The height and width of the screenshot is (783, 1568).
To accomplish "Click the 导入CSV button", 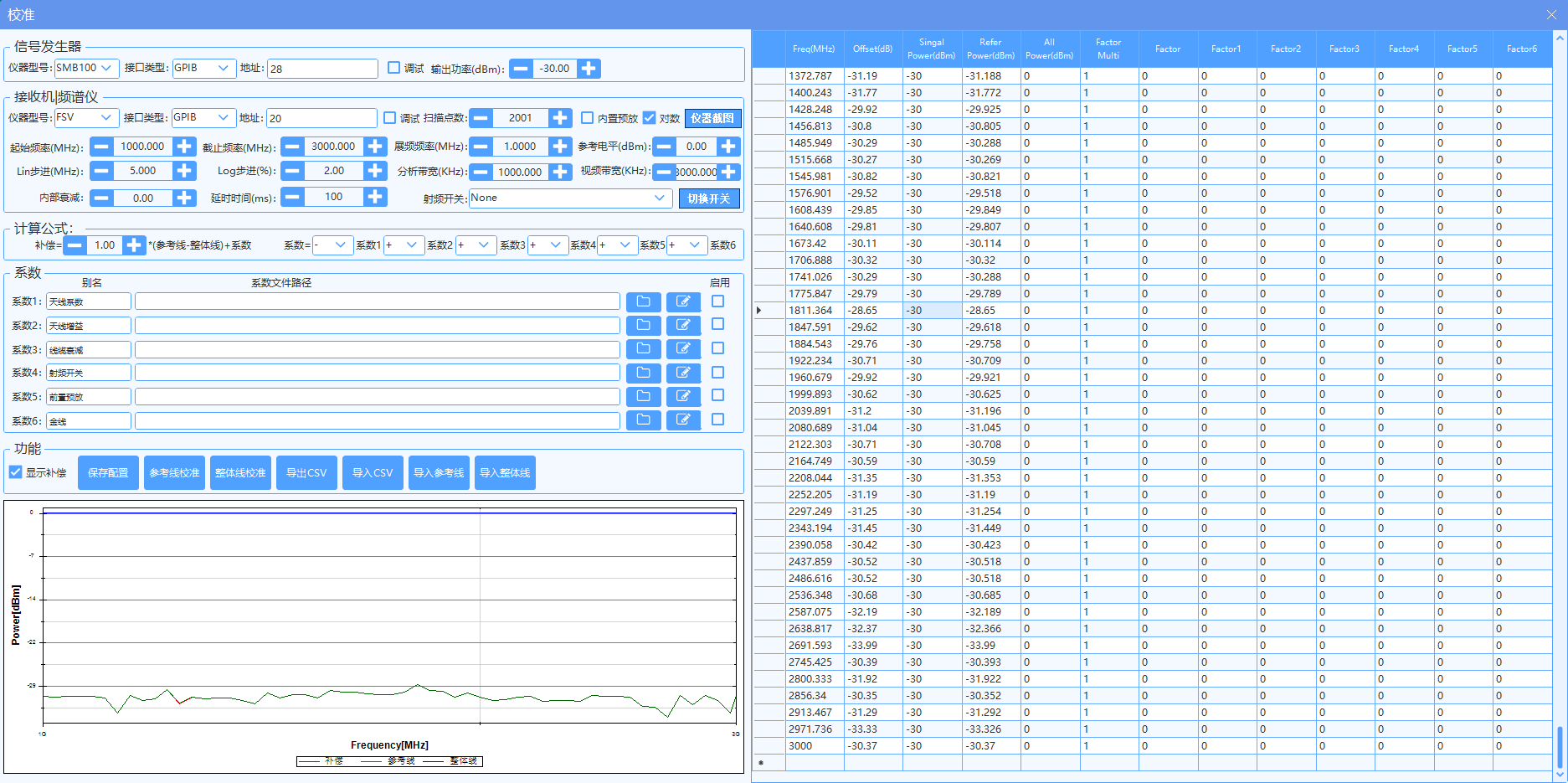I will coord(373,473).
